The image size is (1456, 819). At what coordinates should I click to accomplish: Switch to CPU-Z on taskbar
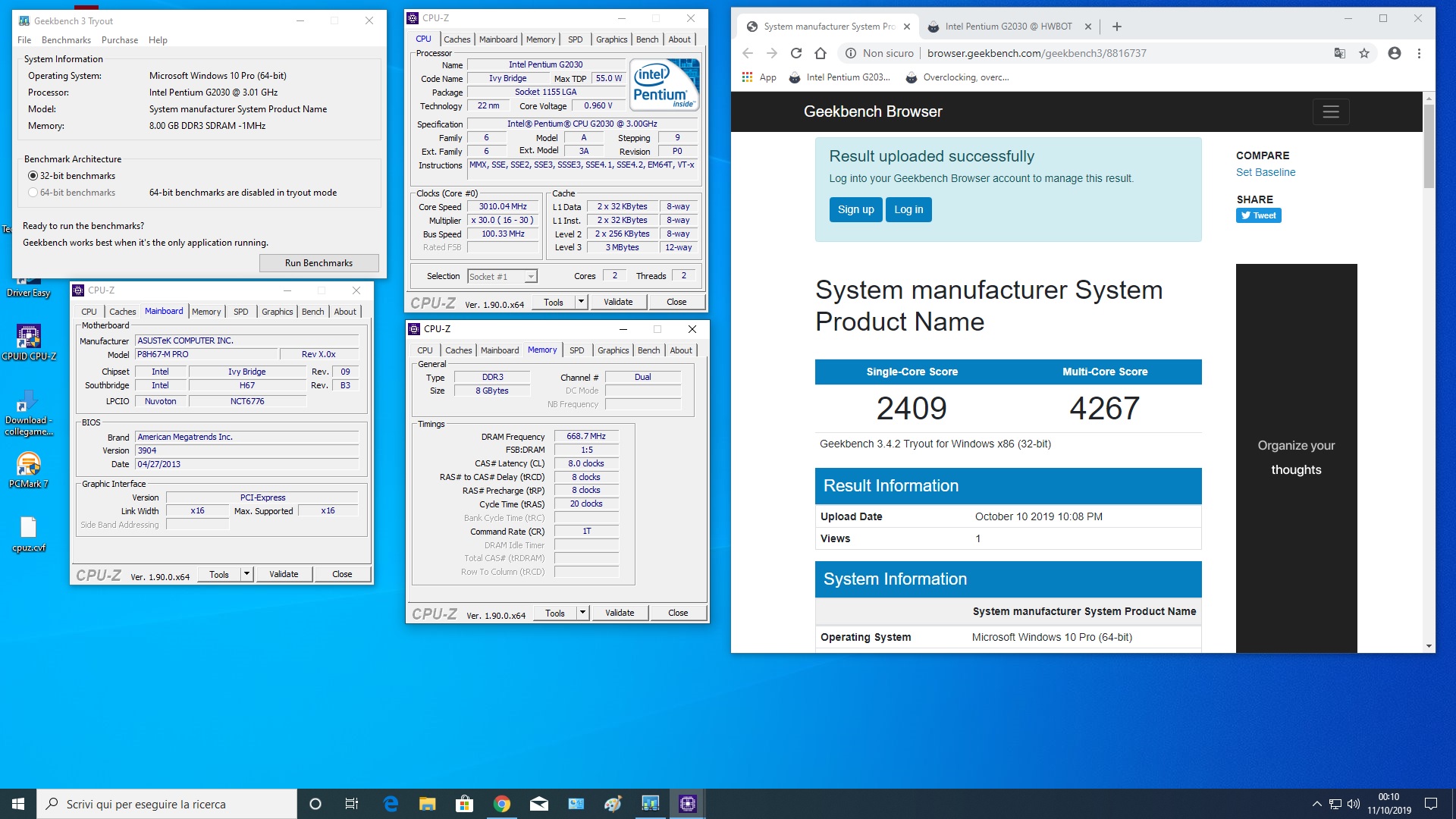tap(688, 804)
